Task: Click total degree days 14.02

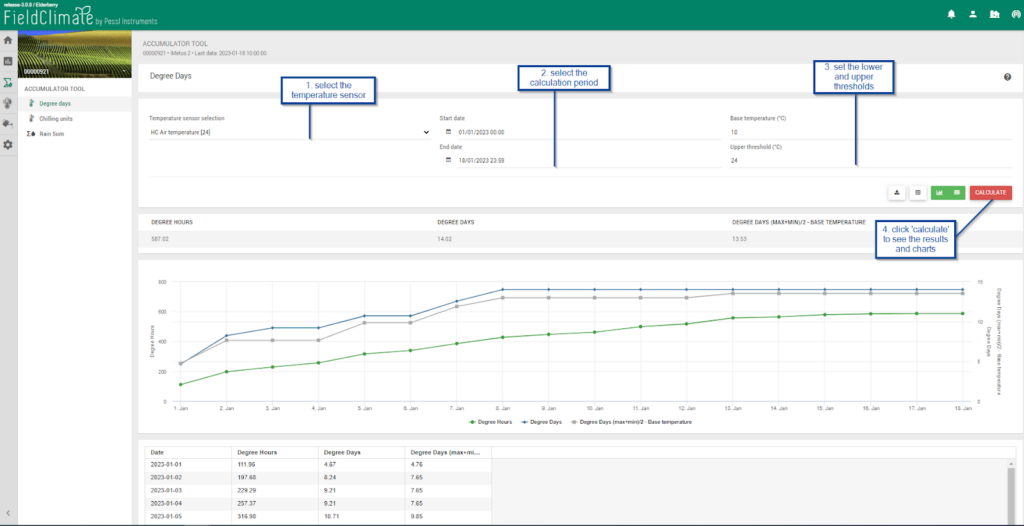Action: point(444,239)
